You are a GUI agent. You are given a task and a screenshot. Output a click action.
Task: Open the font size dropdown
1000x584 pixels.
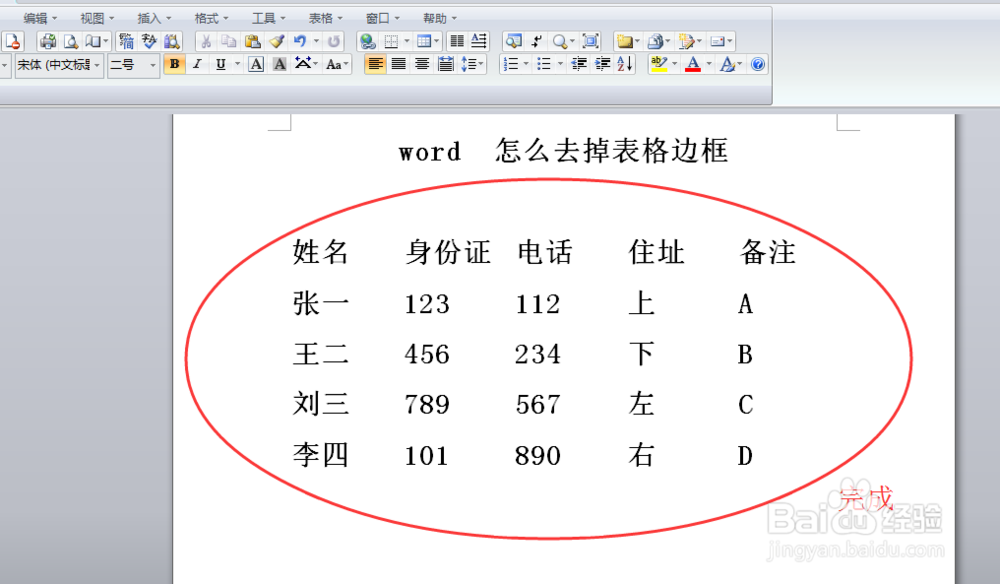[150, 64]
